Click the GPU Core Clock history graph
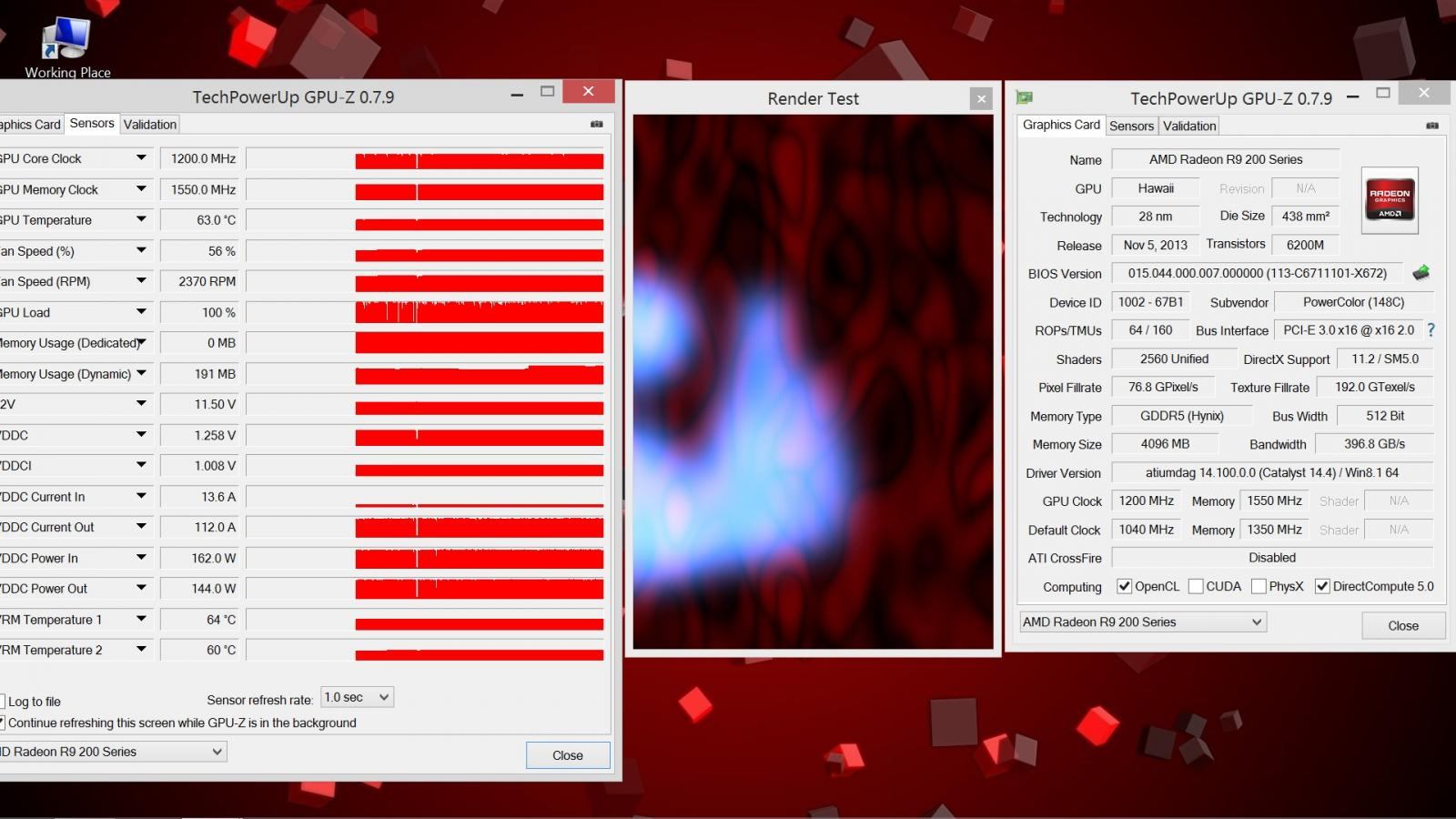 pos(425,159)
